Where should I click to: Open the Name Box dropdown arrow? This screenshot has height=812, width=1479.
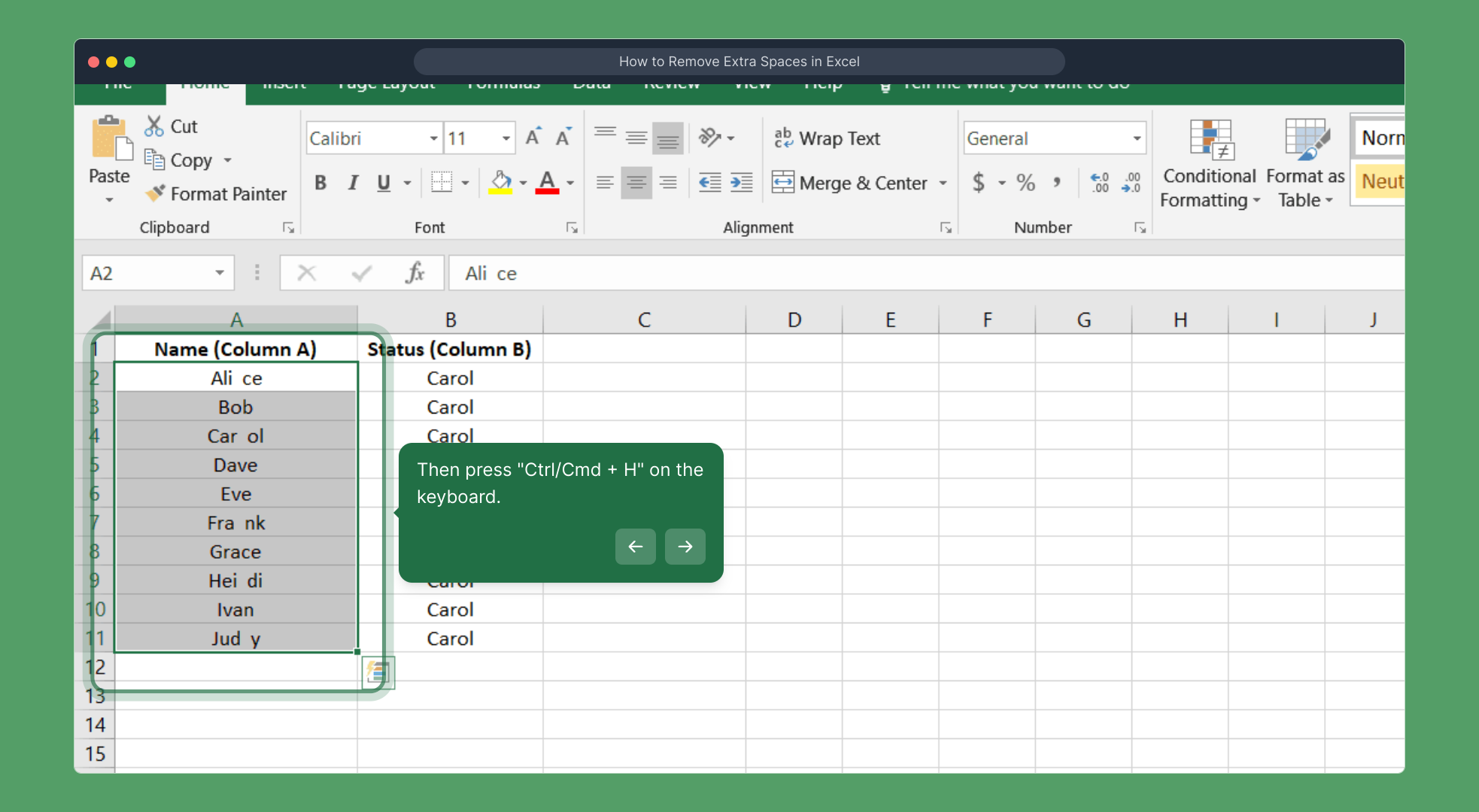(219, 273)
